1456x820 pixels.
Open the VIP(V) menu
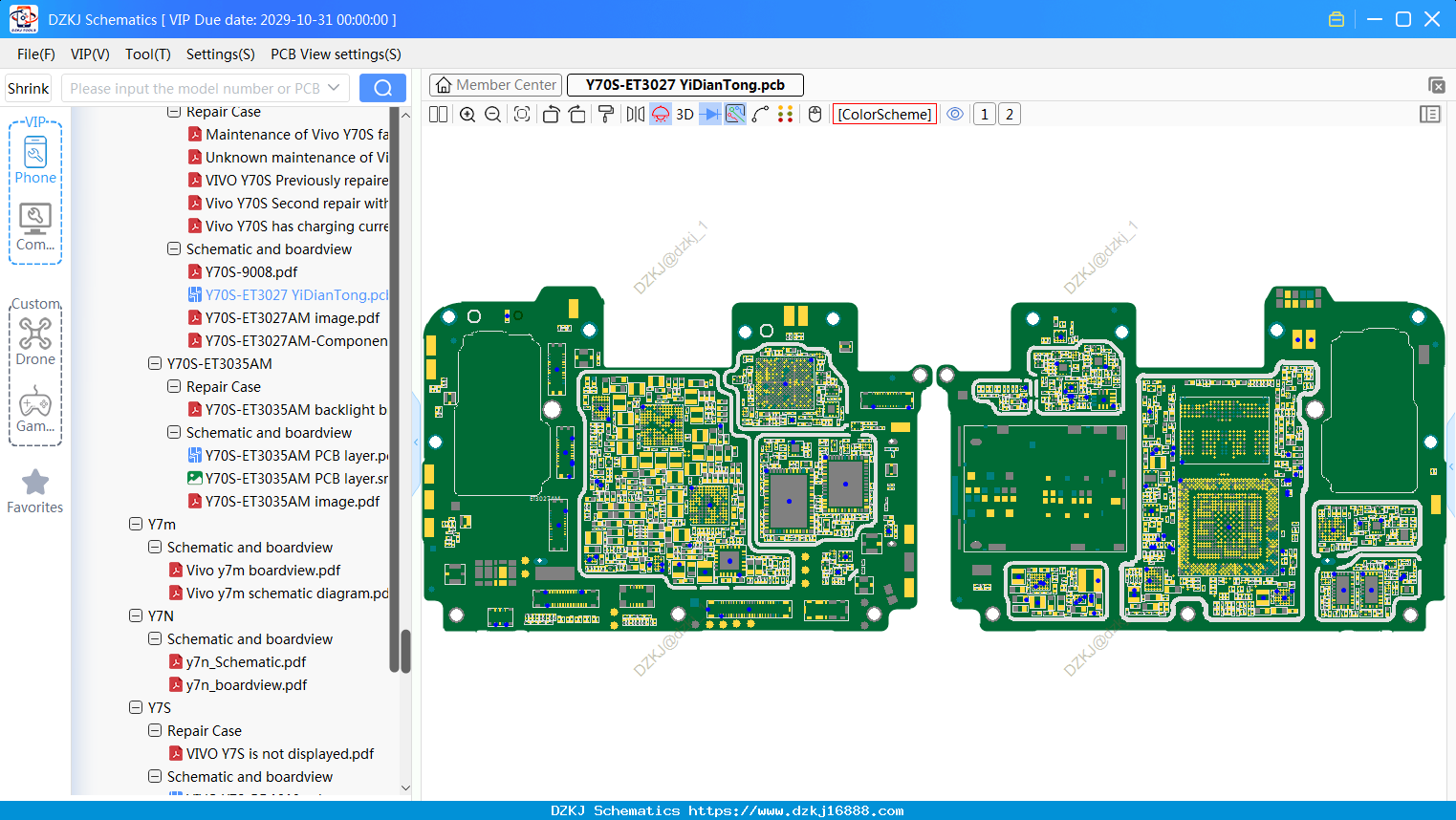90,54
